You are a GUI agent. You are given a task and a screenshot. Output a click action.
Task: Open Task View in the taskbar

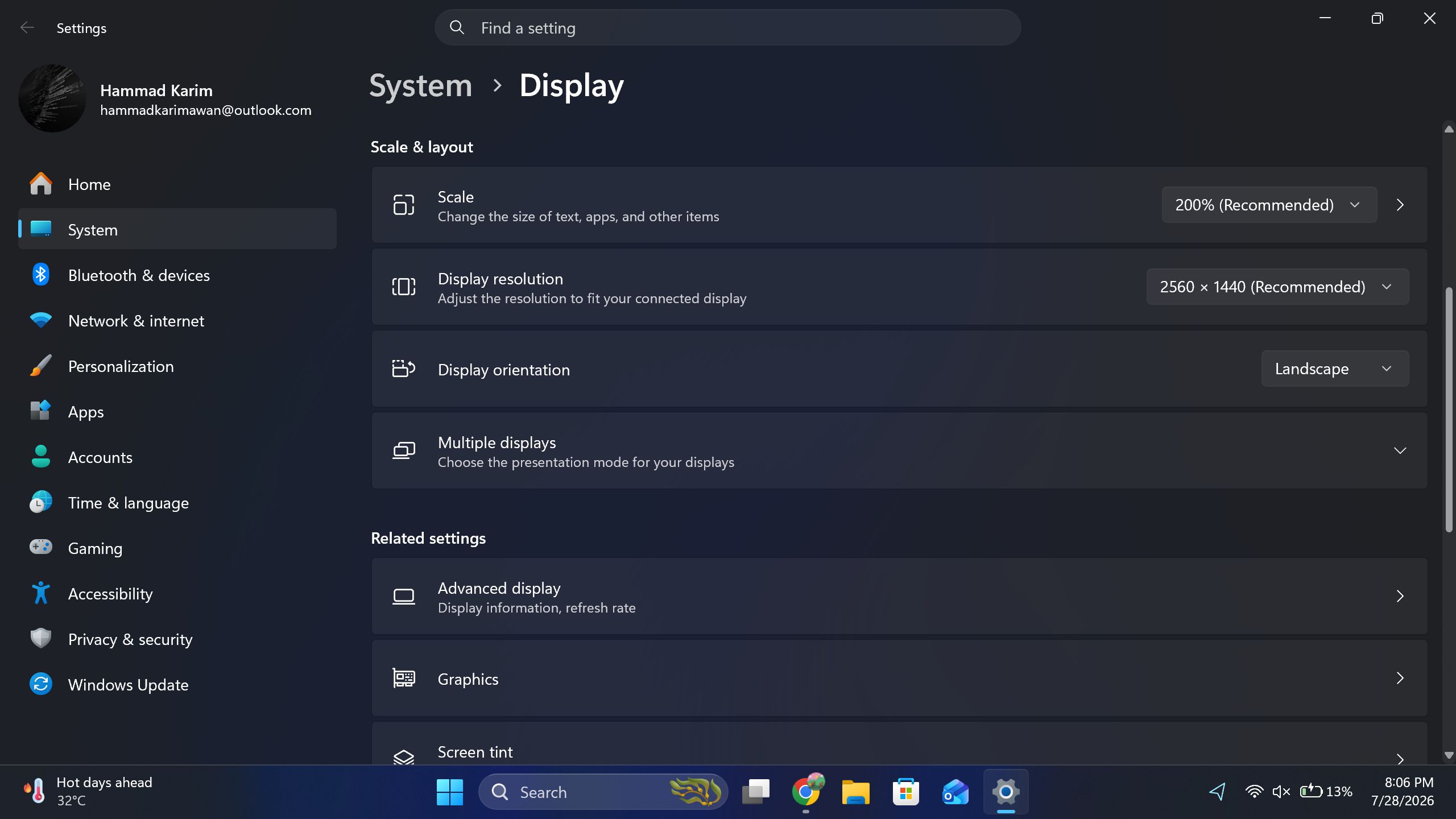pos(756,792)
